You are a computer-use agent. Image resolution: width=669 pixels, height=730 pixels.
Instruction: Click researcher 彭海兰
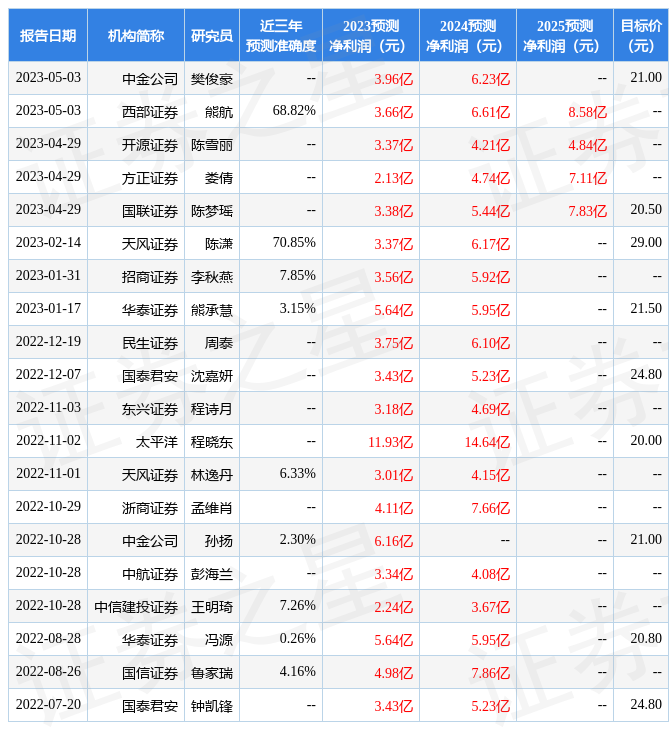point(212,575)
